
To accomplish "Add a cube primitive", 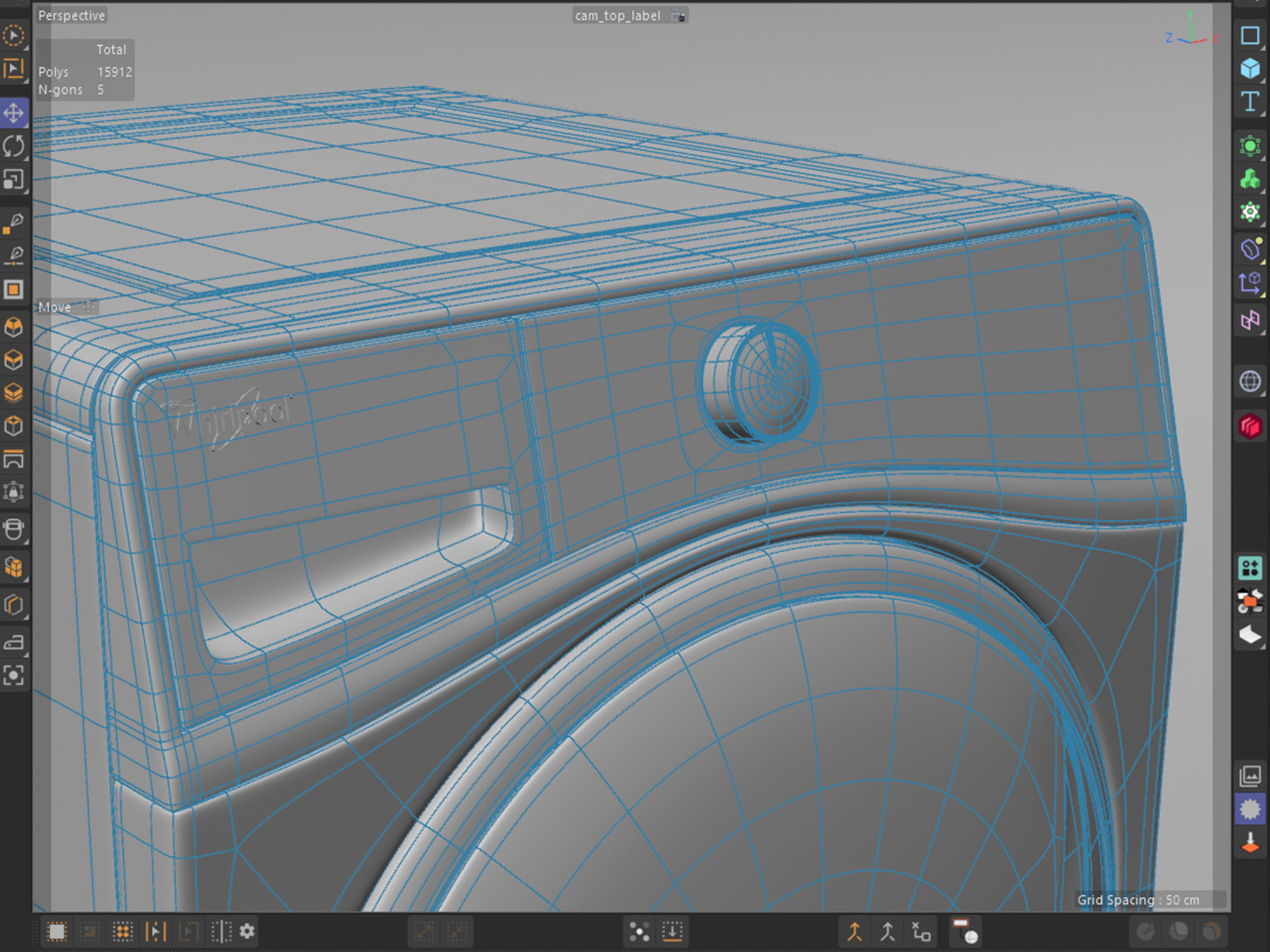I will pyautogui.click(x=1250, y=69).
